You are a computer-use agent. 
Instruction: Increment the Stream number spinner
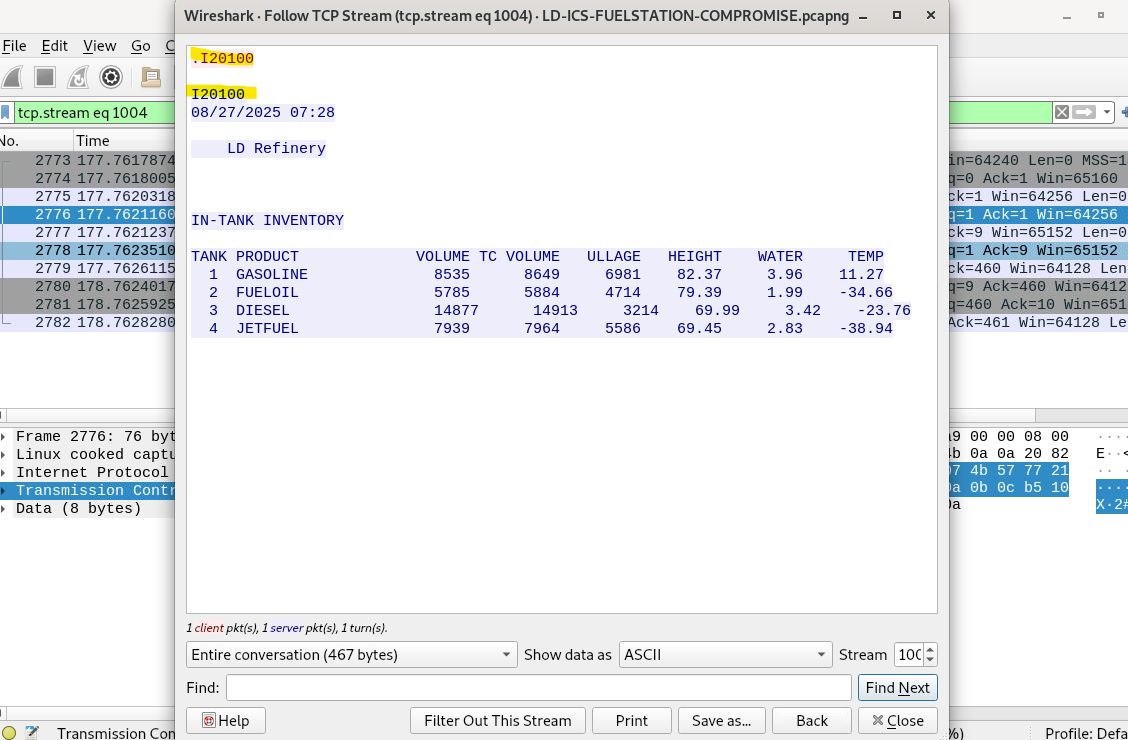pos(931,650)
